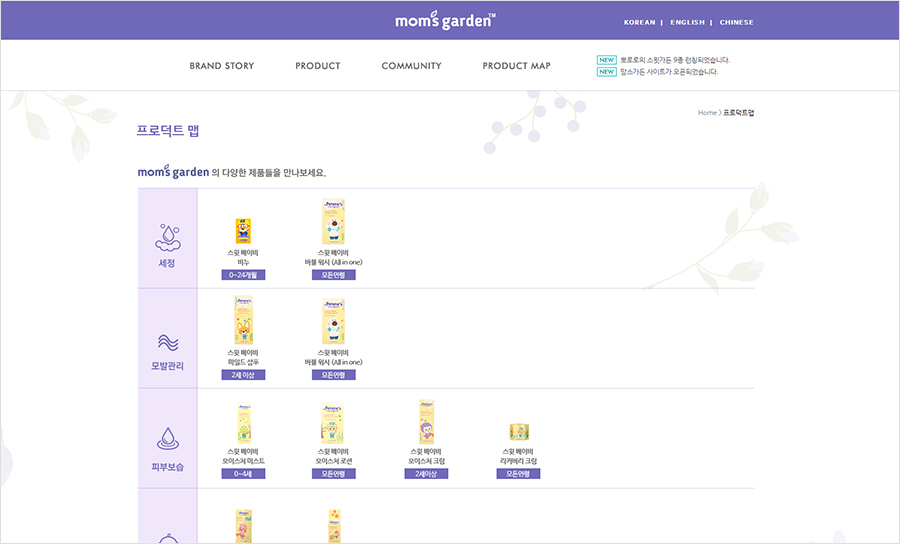This screenshot has height=544, width=900.
Task: Click the NEW badge beside the 사이트 오픈 news
Action: 607,72
